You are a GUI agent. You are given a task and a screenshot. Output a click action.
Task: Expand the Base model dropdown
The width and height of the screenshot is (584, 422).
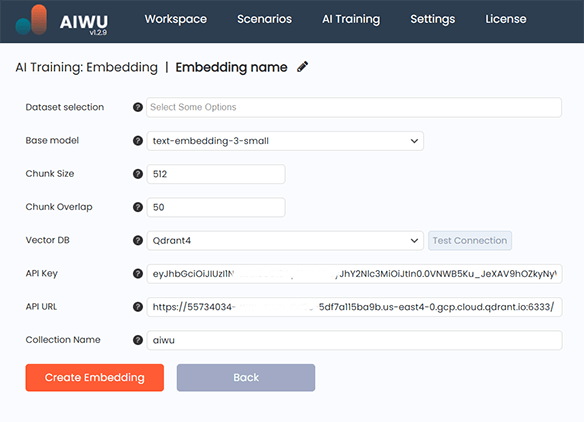(285, 141)
